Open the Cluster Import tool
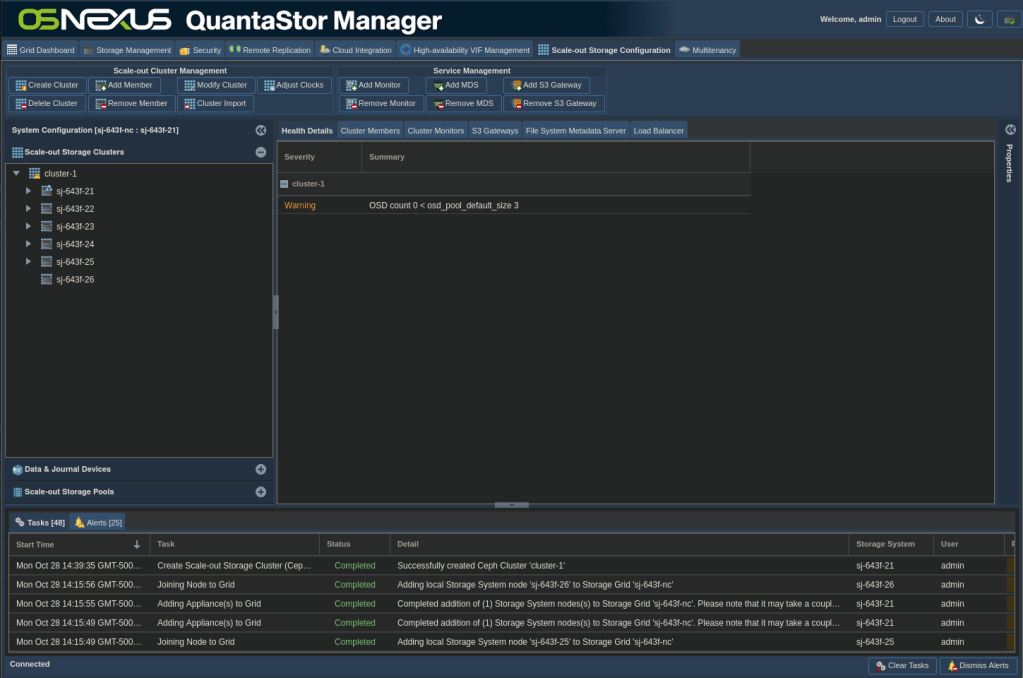This screenshot has height=678, width=1023. pyautogui.click(x=216, y=103)
